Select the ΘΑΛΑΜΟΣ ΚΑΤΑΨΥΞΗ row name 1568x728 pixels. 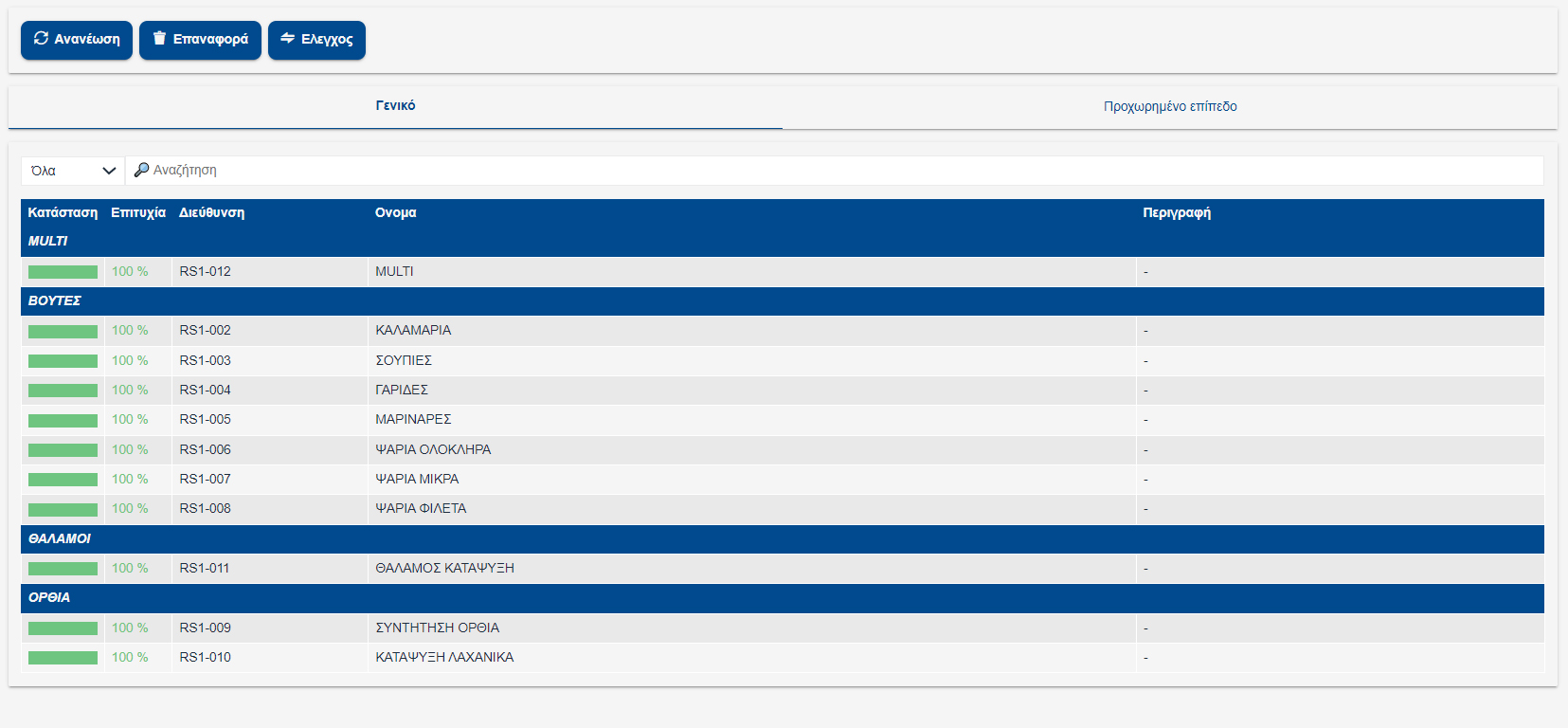click(444, 568)
